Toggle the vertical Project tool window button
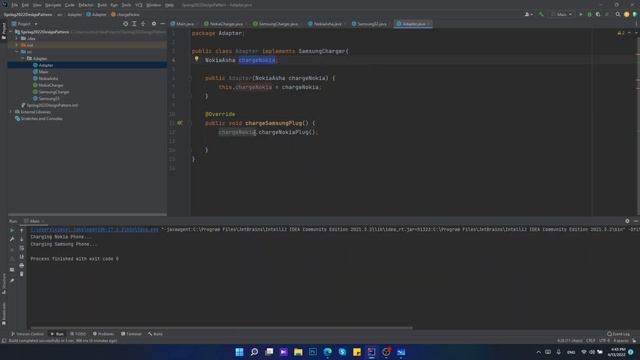The image size is (640, 360). (x=4, y=31)
